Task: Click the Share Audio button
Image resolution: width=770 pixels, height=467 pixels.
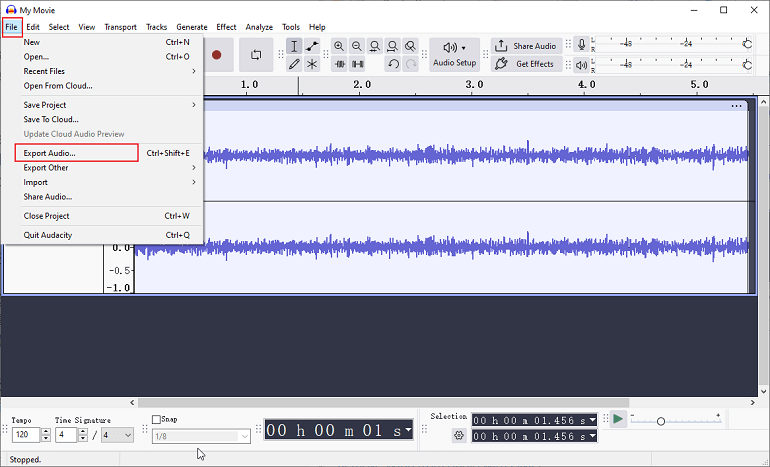Action: tap(526, 46)
